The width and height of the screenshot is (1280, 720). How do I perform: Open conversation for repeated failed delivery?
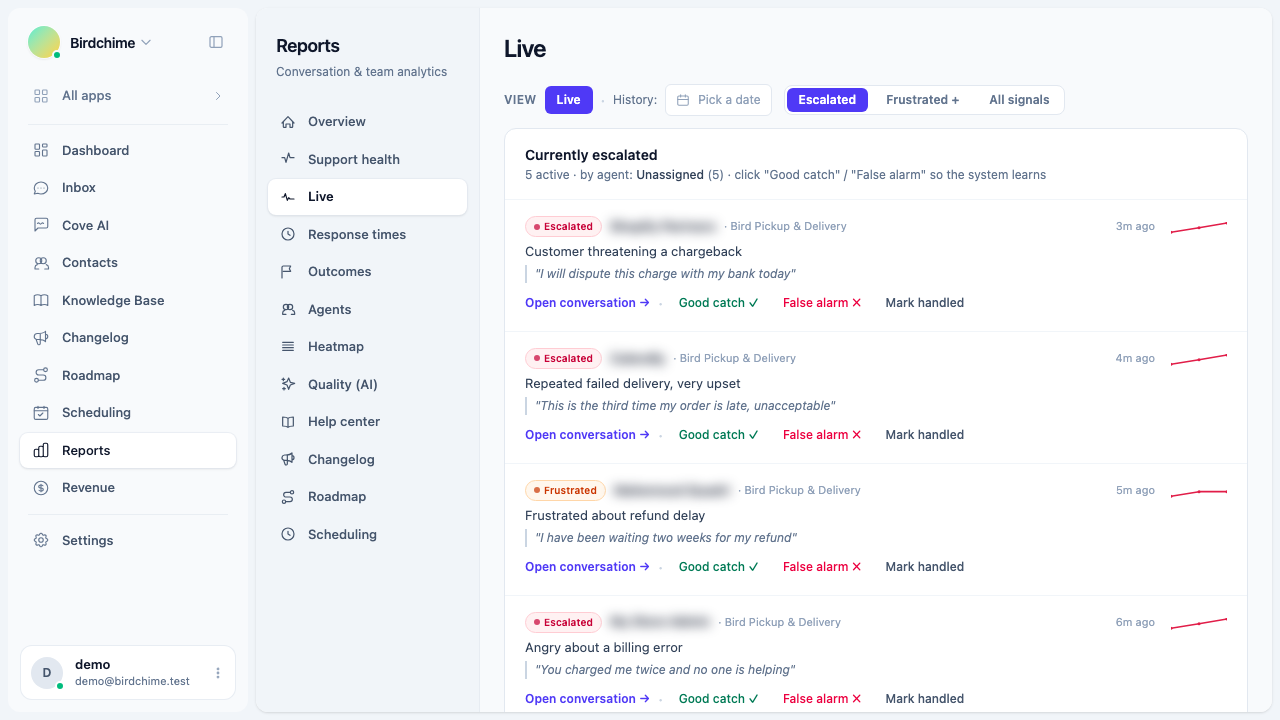(587, 435)
